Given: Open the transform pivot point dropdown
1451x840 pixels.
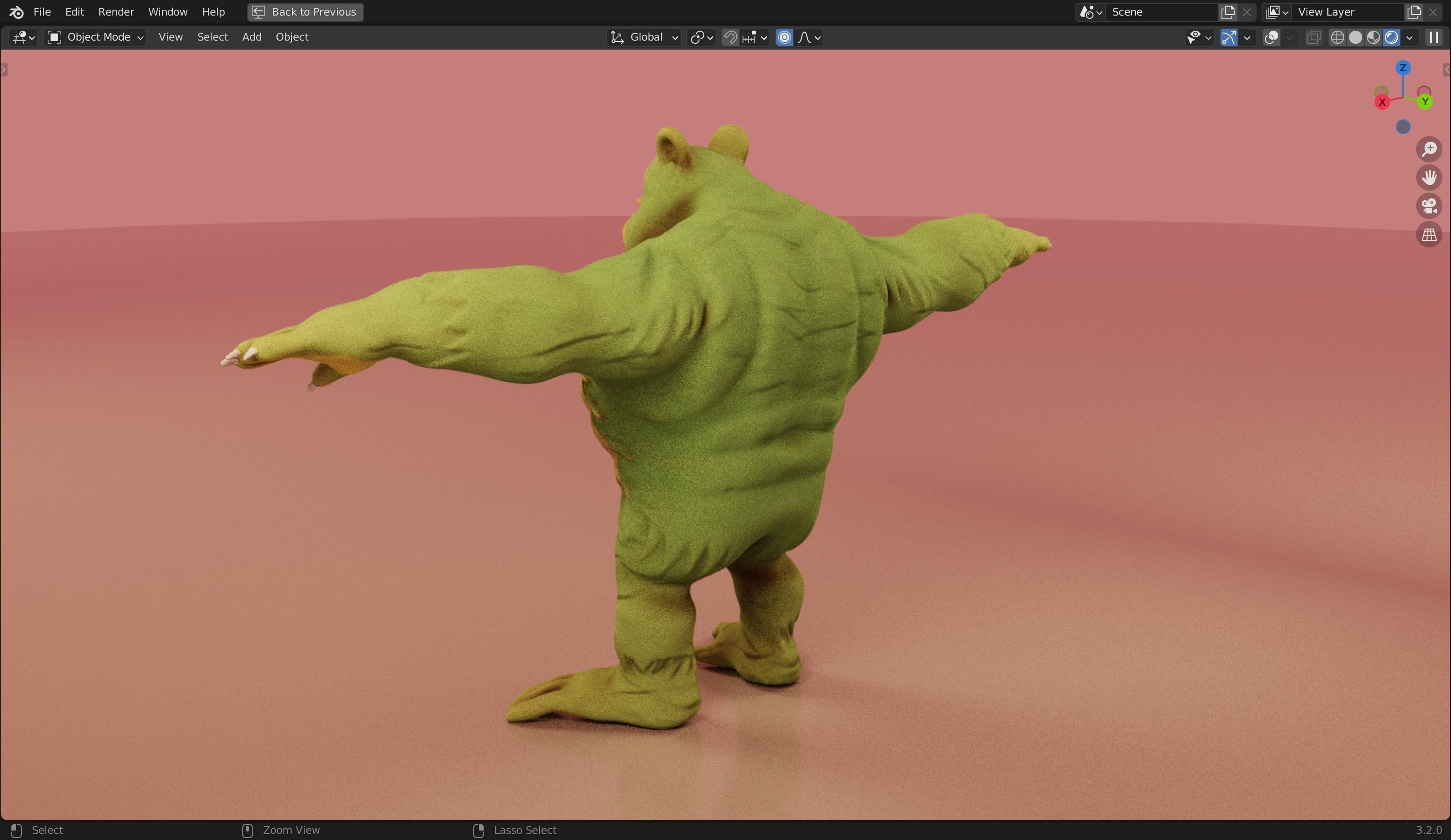Looking at the screenshot, I should [x=701, y=37].
